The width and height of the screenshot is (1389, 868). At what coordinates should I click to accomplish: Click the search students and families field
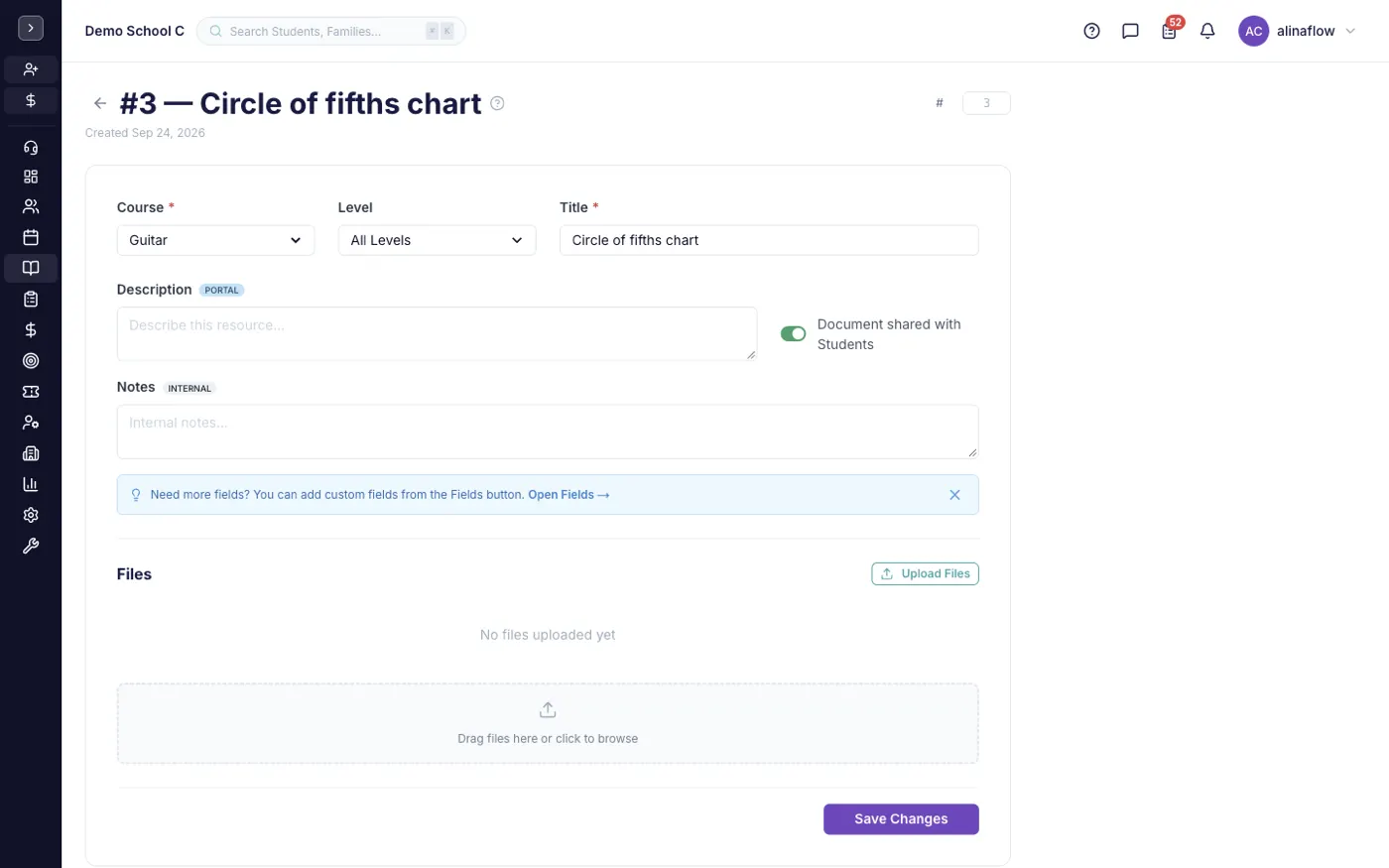click(x=331, y=31)
